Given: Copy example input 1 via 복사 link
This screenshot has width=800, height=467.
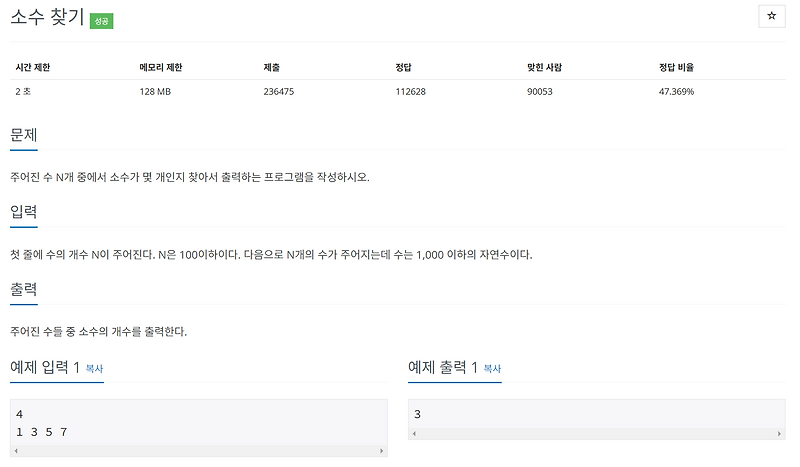Looking at the screenshot, I should point(94,368).
